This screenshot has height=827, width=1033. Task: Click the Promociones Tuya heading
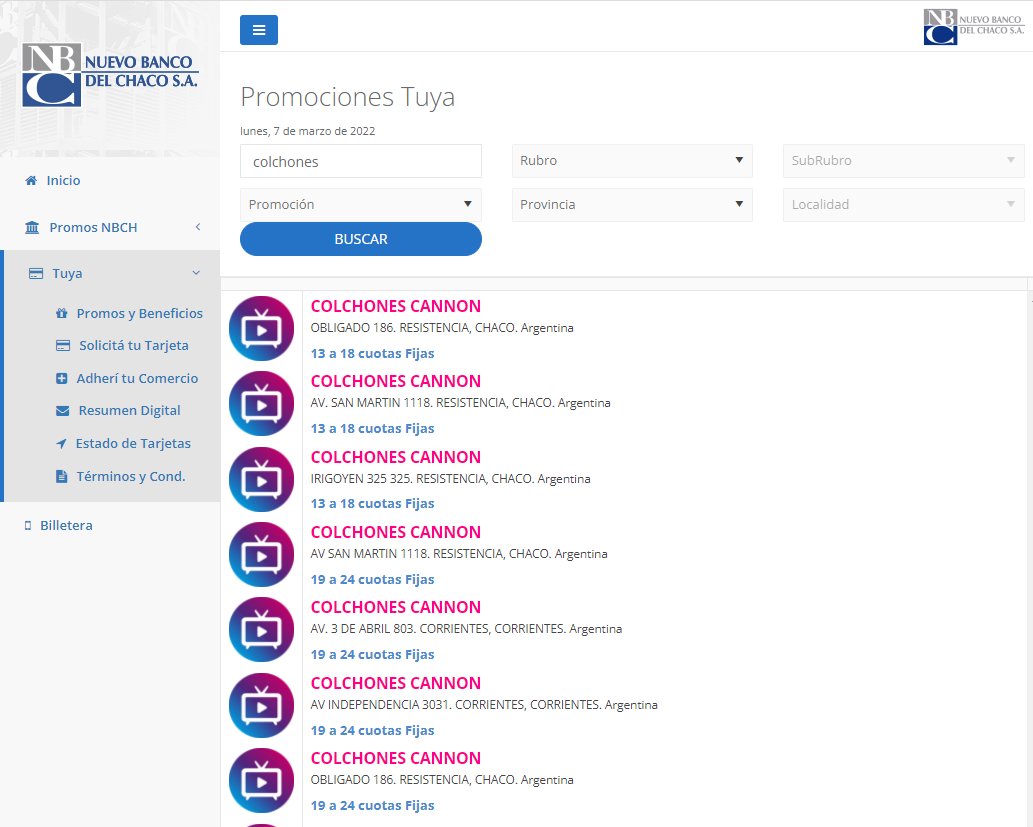[347, 97]
